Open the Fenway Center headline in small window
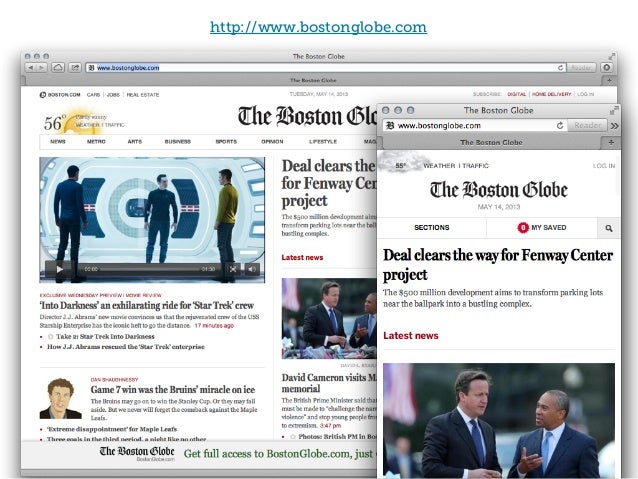 (x=498, y=265)
